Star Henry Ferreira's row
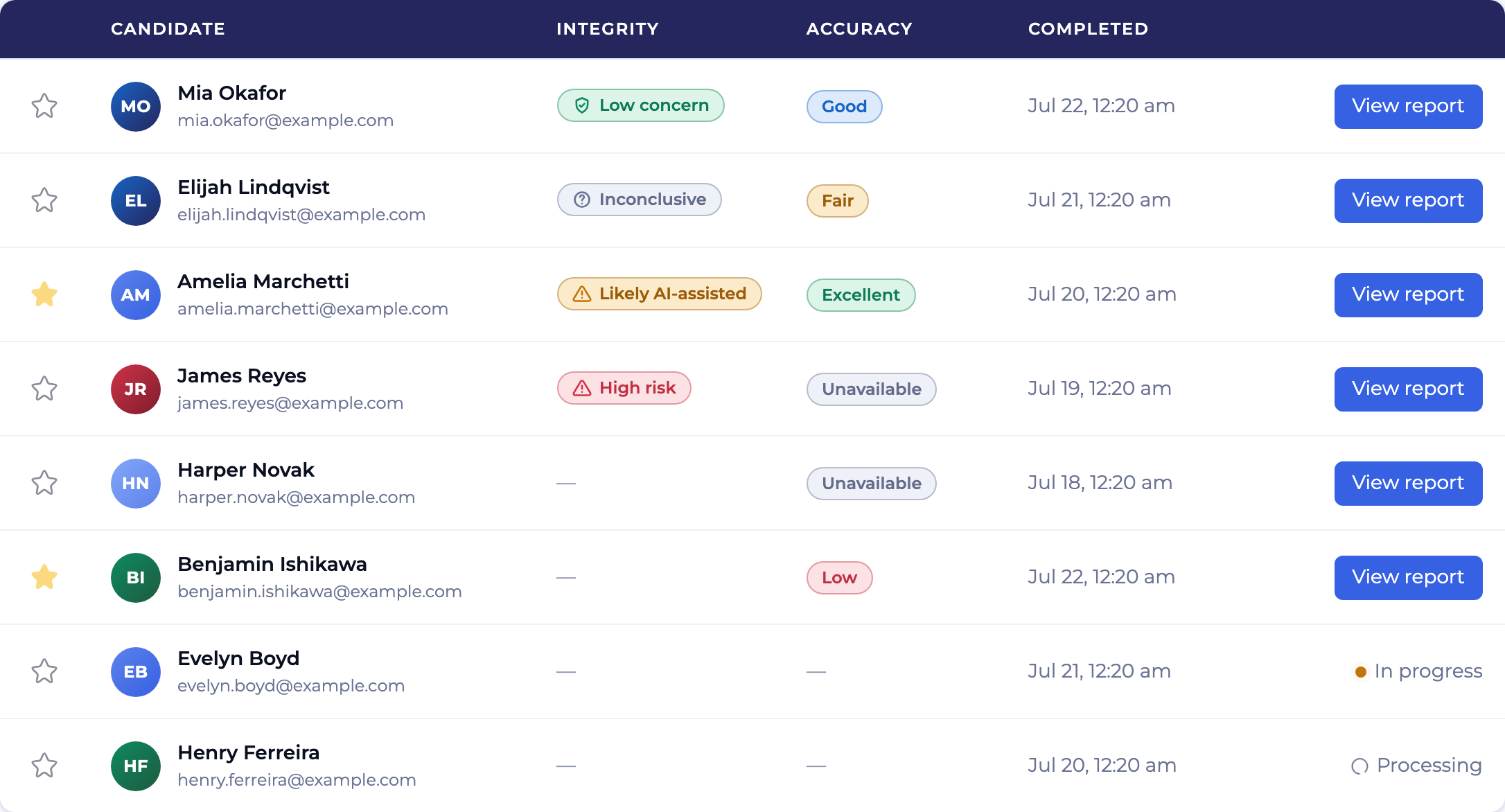Image resolution: width=1505 pixels, height=812 pixels. click(x=44, y=766)
